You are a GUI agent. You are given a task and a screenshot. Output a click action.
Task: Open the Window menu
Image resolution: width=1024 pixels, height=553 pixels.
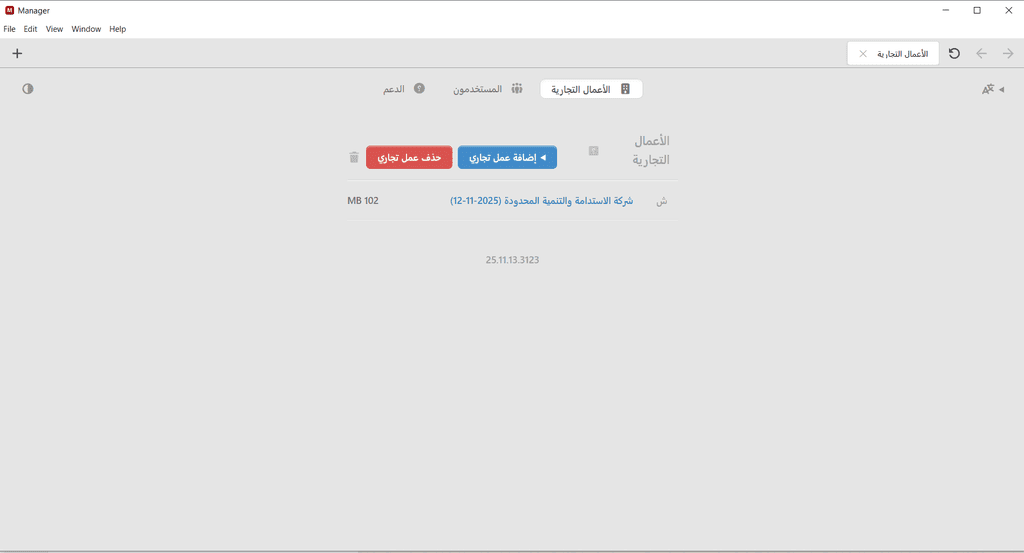click(x=86, y=29)
